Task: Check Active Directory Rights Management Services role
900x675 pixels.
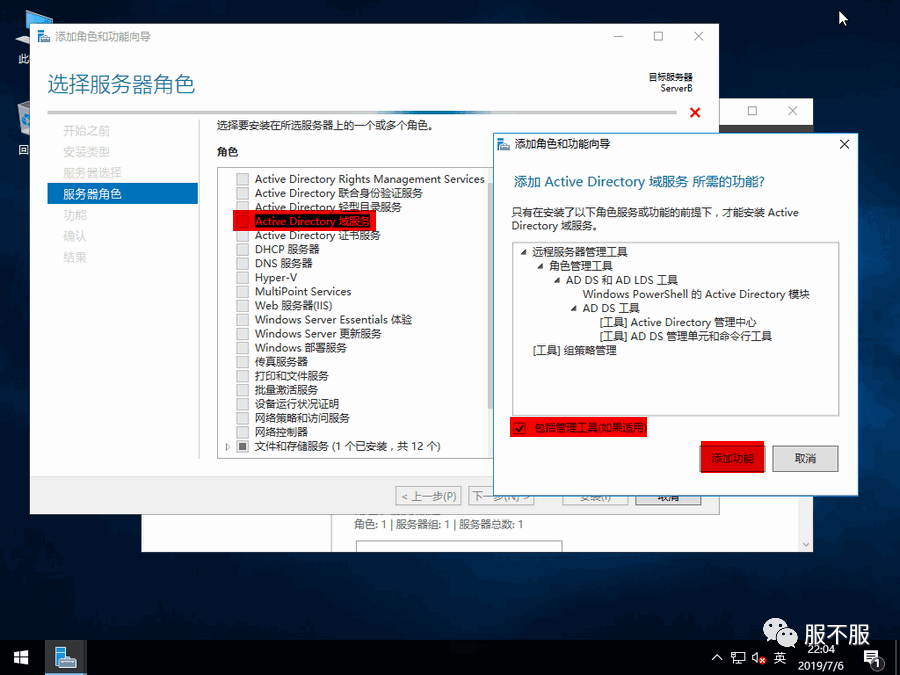Action: click(243, 179)
